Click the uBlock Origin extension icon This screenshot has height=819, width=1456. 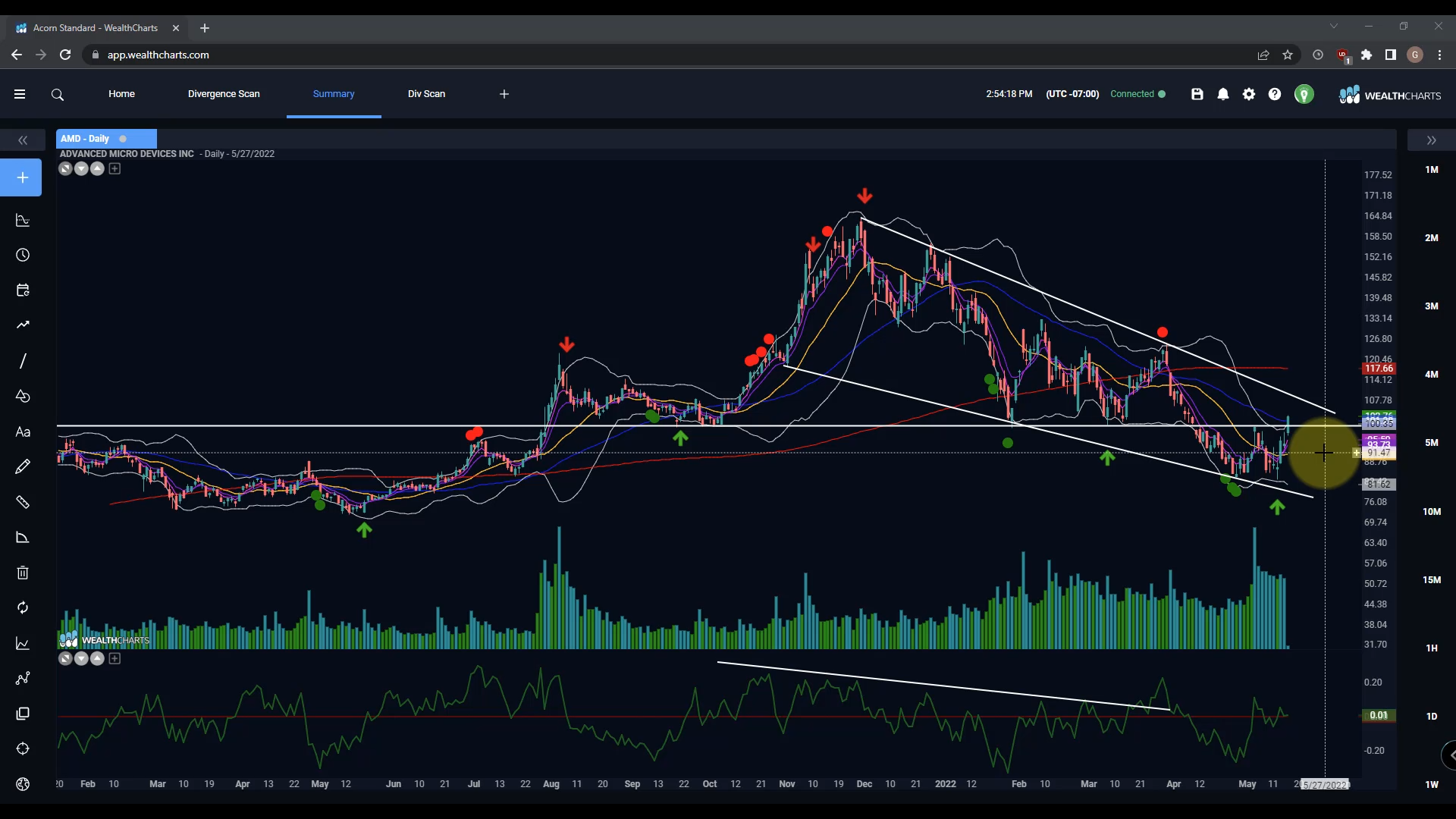pyautogui.click(x=1342, y=55)
